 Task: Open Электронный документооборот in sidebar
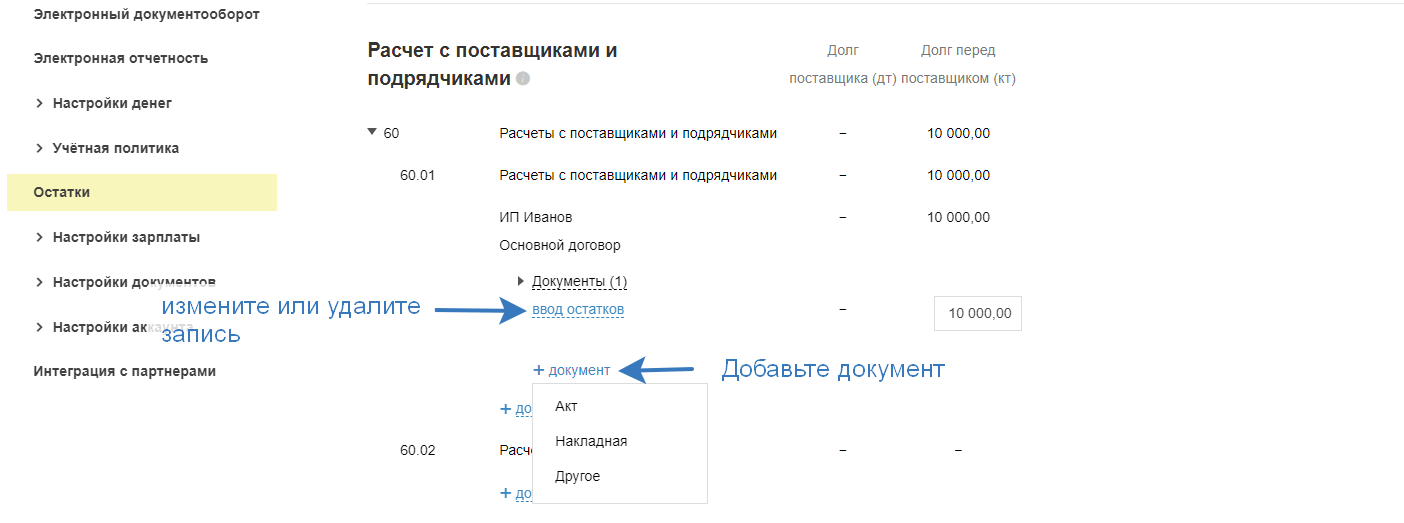[146, 14]
